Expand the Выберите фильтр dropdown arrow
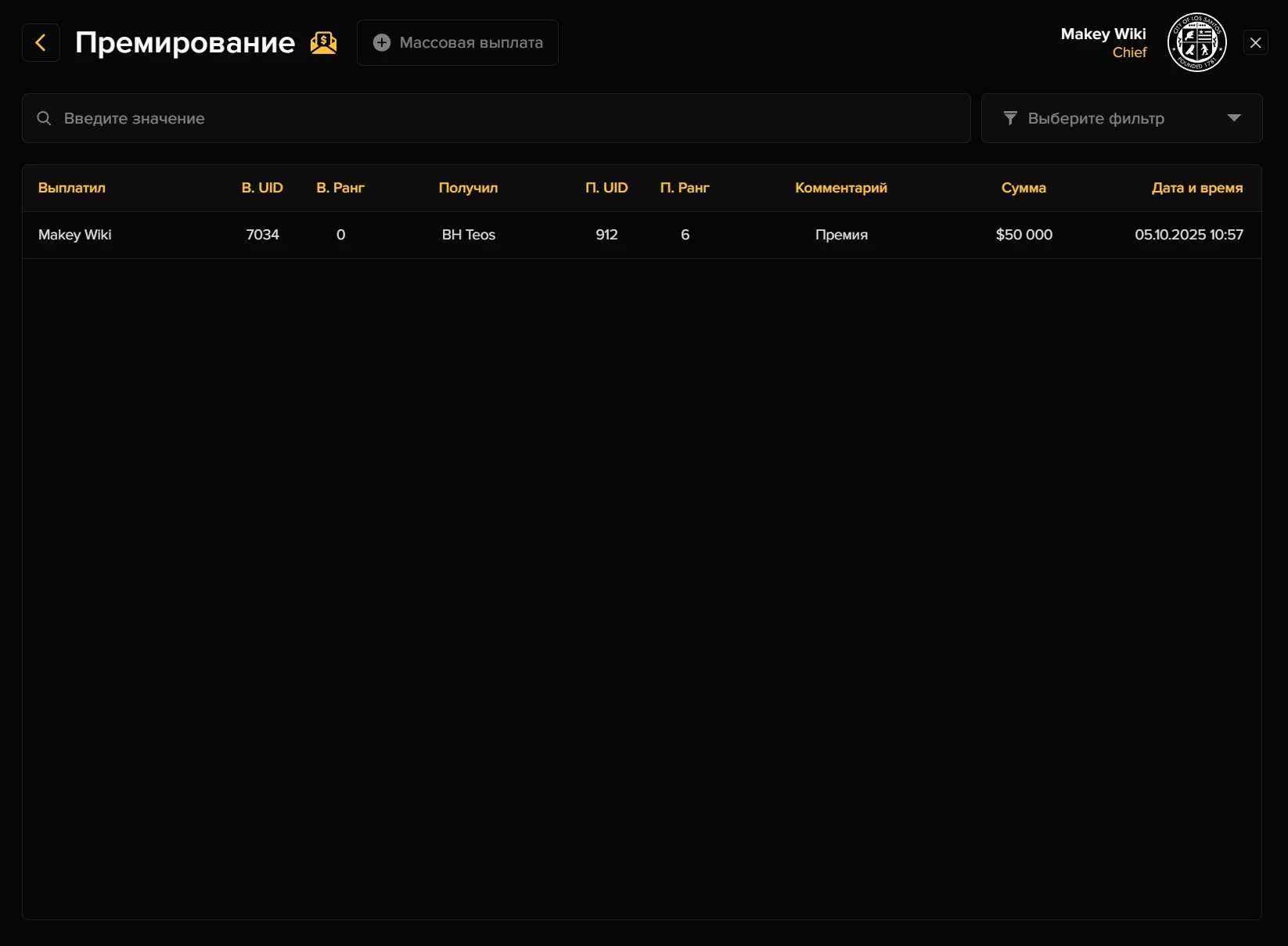The height and width of the screenshot is (946, 1288). tap(1234, 118)
